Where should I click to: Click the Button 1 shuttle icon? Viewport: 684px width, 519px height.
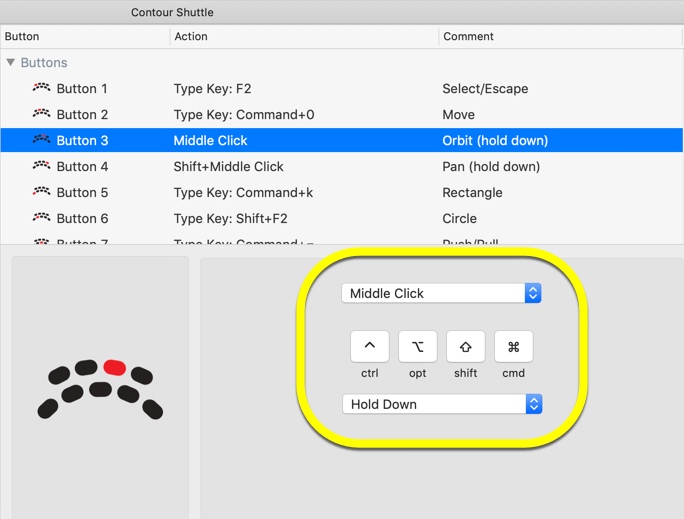[41, 87]
